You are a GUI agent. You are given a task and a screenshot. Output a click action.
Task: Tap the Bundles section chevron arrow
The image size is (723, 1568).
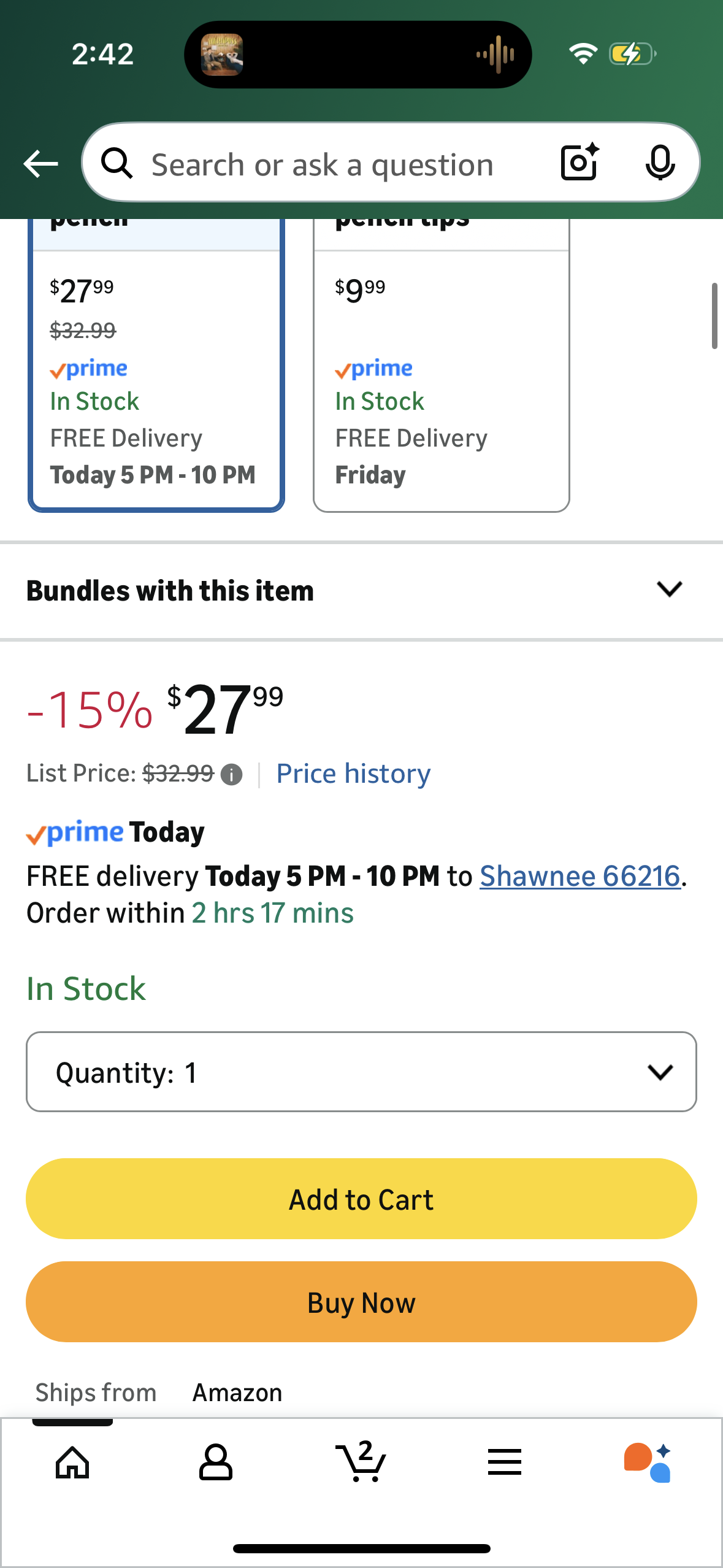pos(669,590)
